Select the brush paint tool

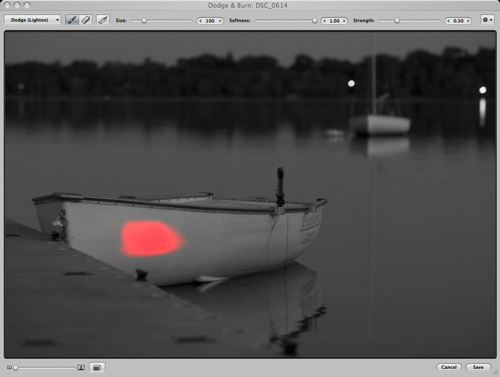click(x=72, y=20)
